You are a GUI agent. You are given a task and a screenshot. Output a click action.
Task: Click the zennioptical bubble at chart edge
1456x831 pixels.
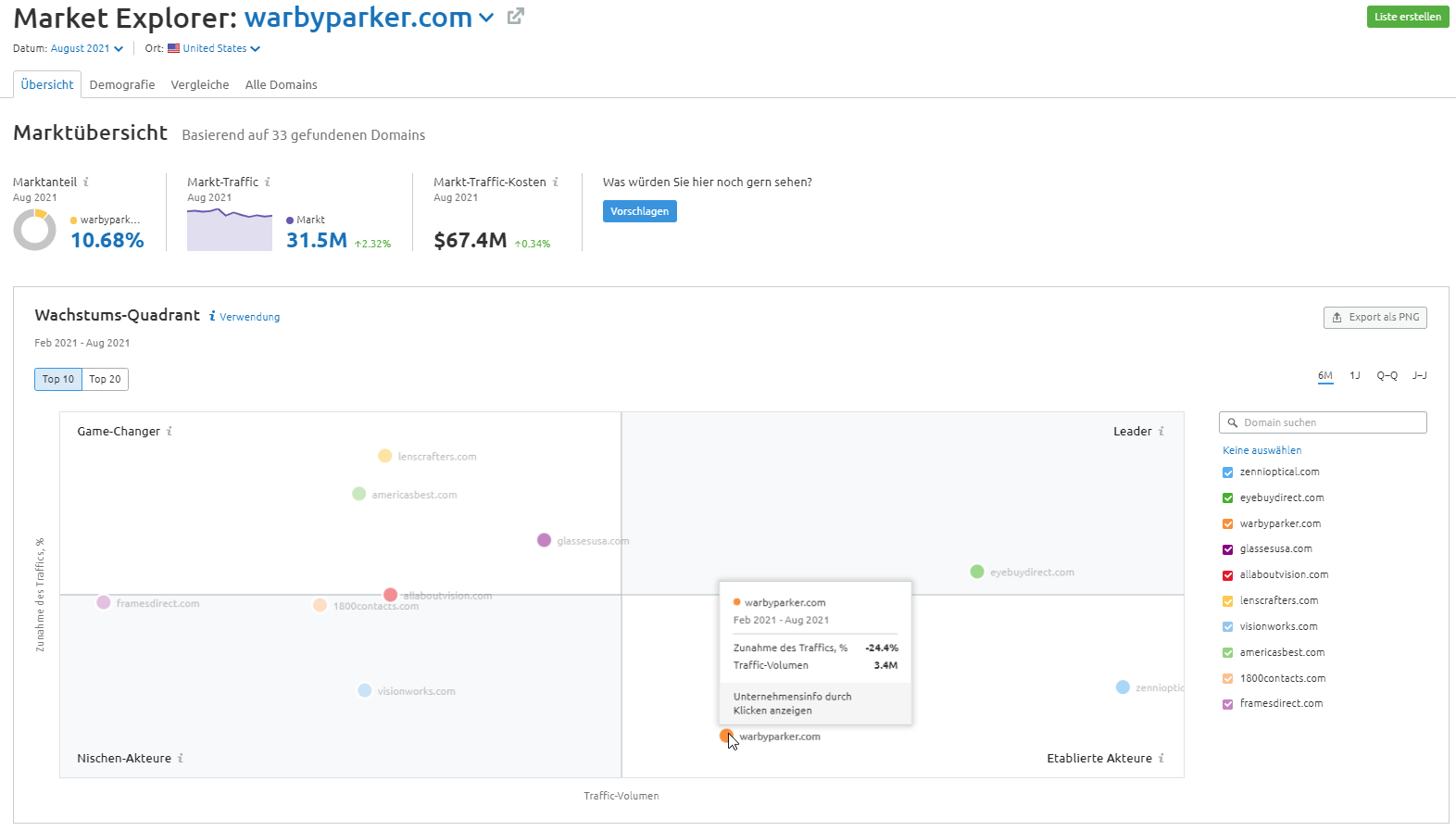(1123, 686)
